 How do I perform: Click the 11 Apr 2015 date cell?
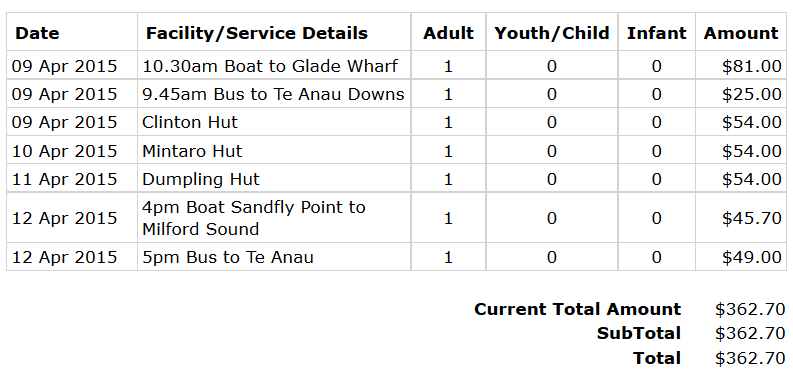pyautogui.click(x=72, y=179)
